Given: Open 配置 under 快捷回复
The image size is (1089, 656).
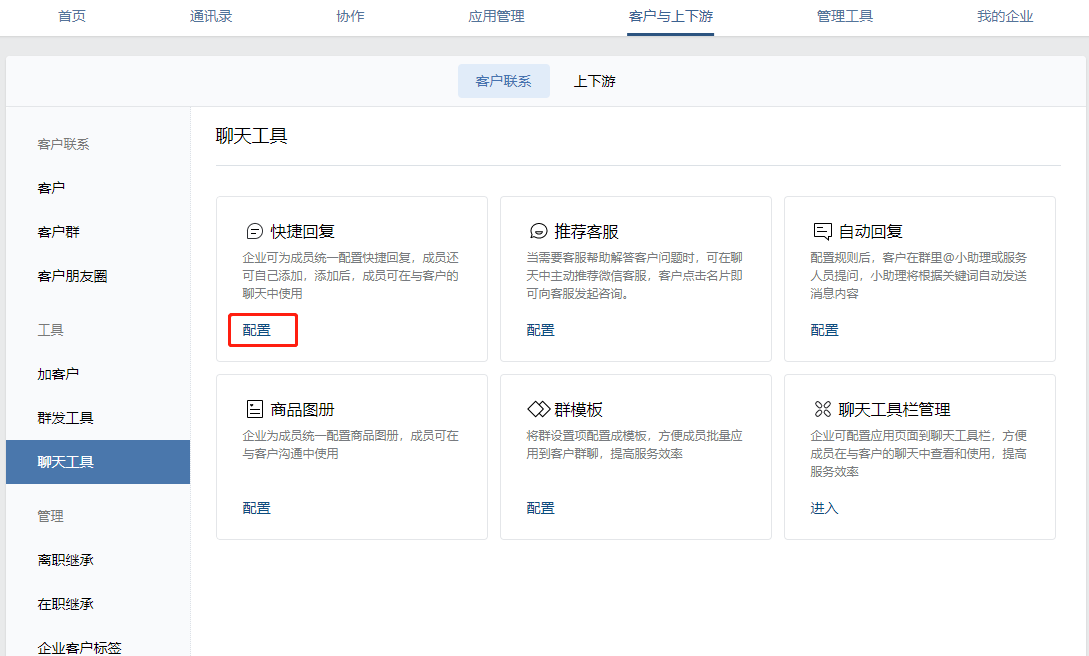Looking at the screenshot, I should (257, 329).
